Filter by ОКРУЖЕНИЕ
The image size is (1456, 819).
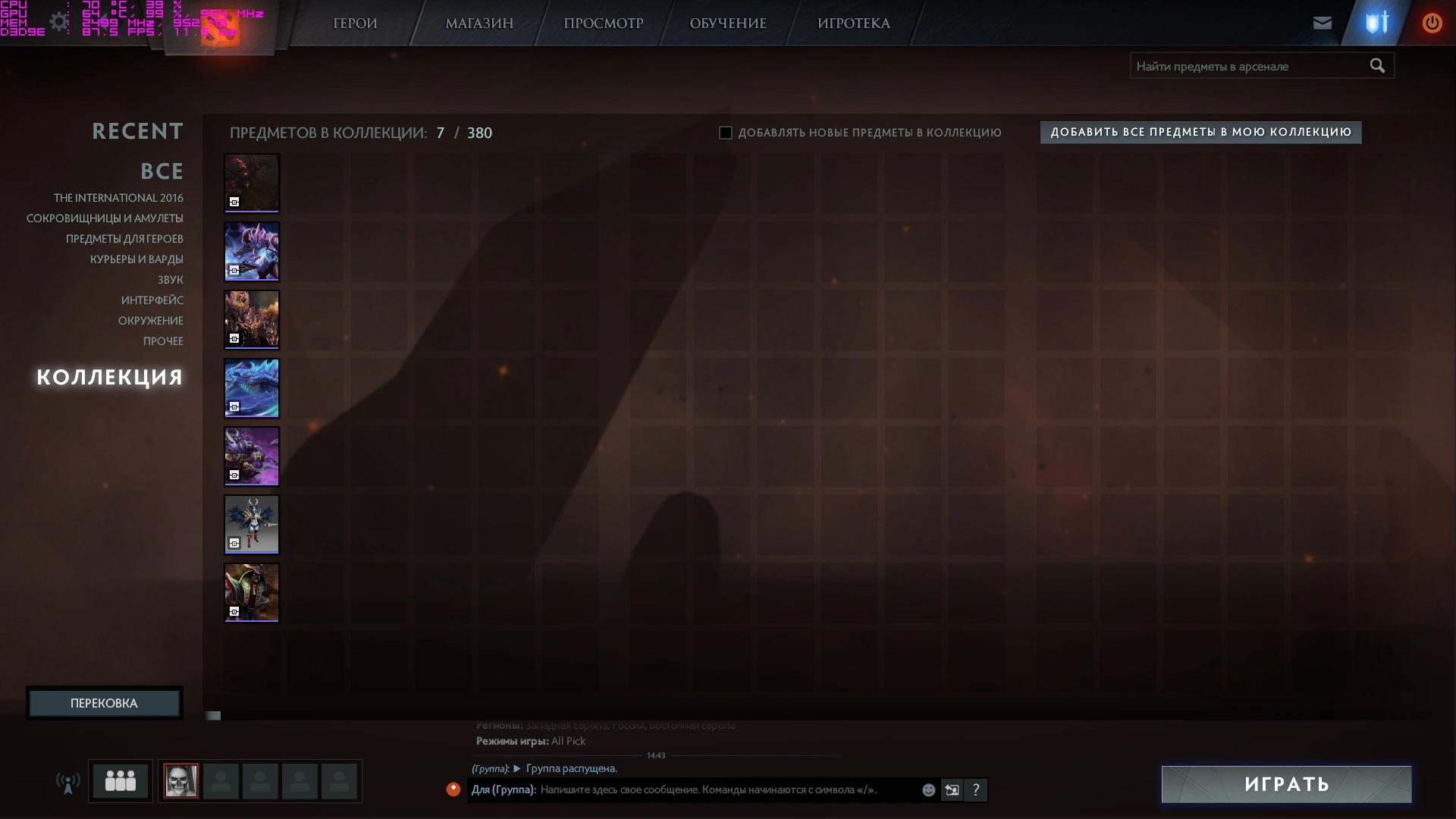(151, 321)
